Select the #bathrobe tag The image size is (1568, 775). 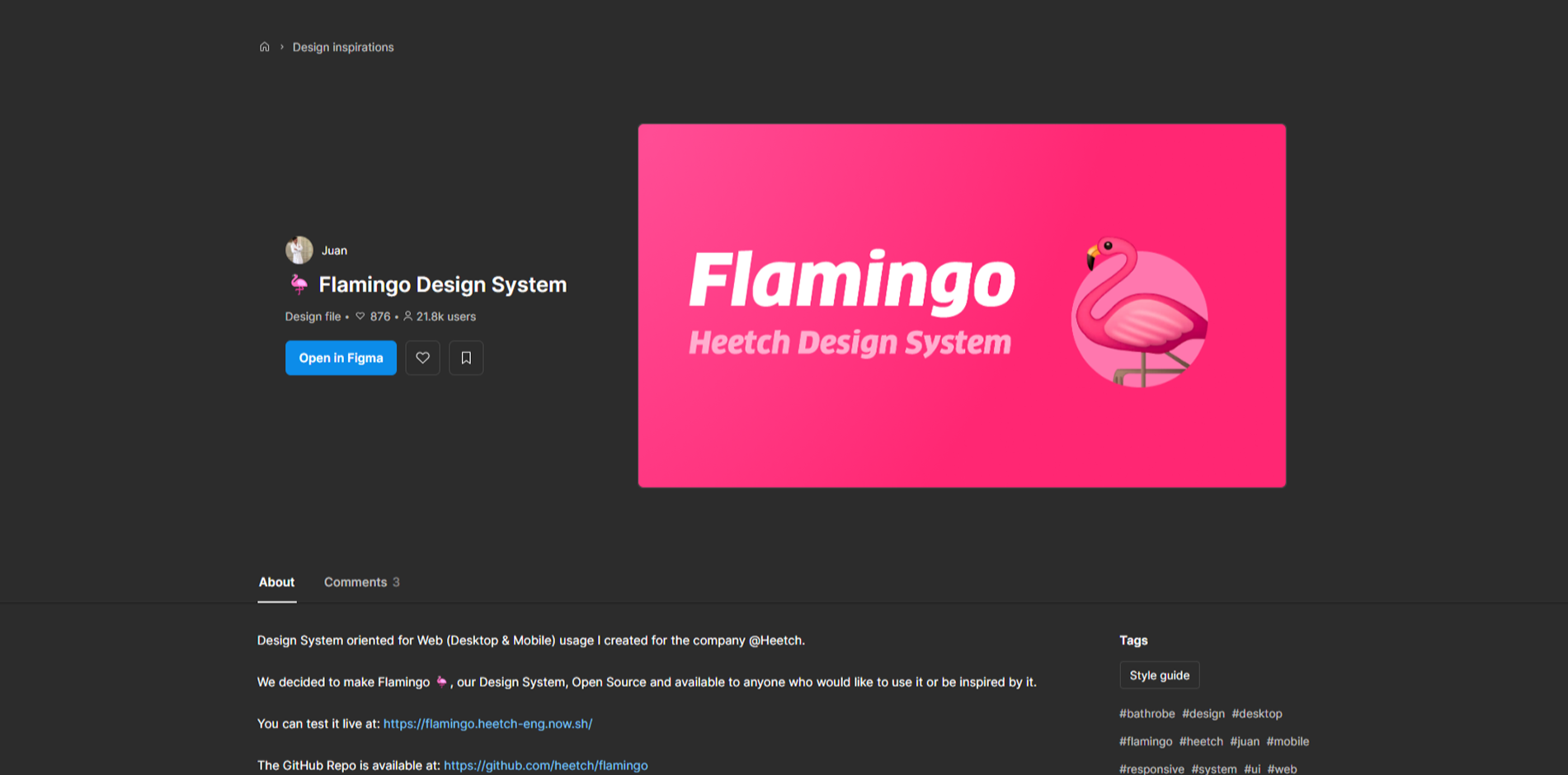[x=1147, y=714]
